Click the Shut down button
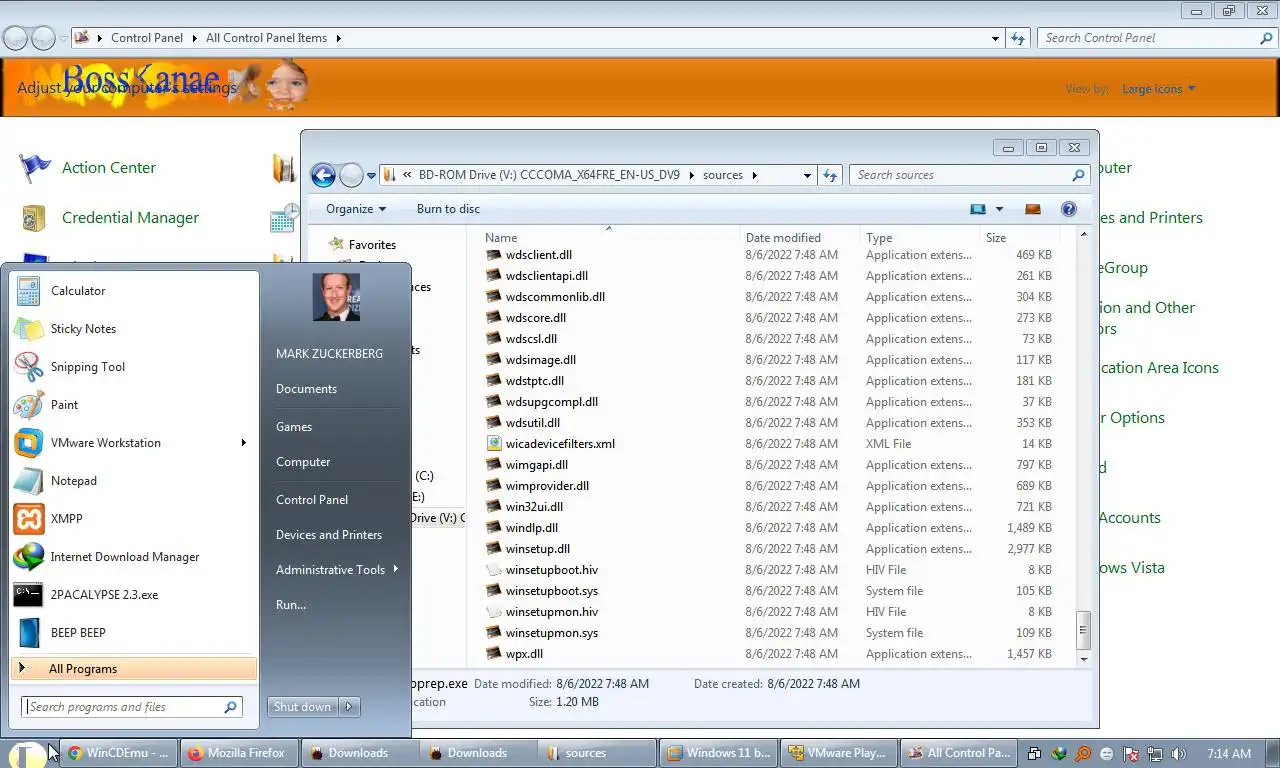 point(302,707)
